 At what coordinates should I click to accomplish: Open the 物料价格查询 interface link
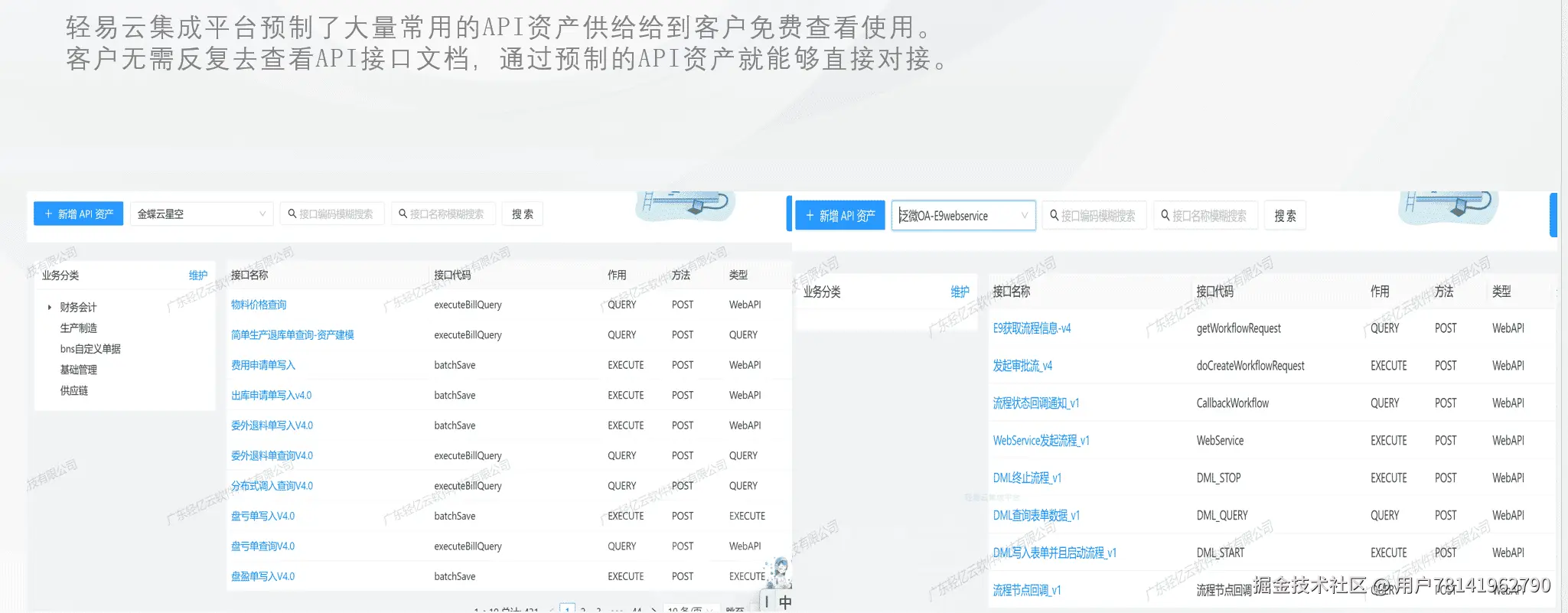pyautogui.click(x=259, y=305)
